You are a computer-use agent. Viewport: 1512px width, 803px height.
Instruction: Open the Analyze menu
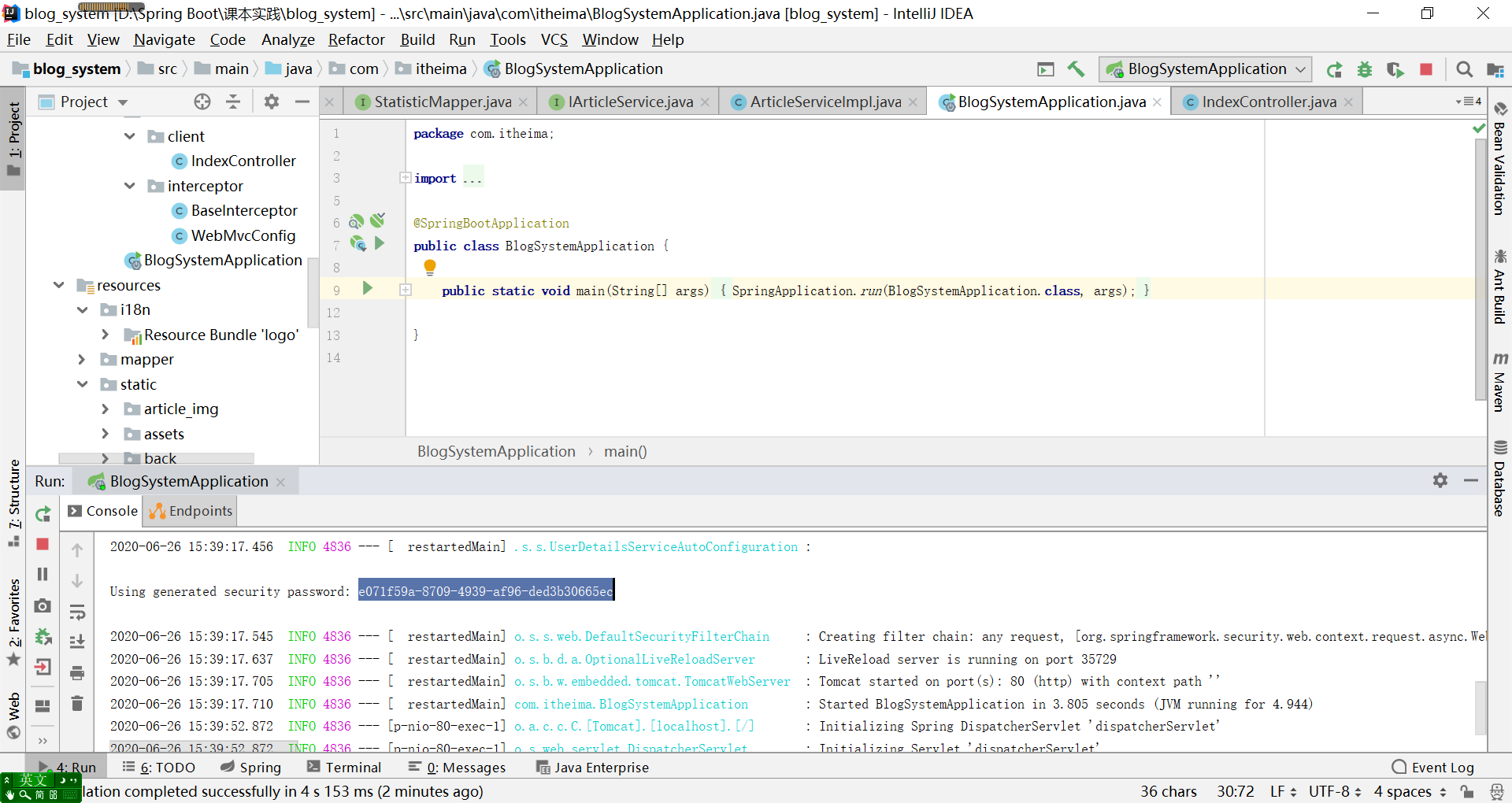click(x=287, y=39)
